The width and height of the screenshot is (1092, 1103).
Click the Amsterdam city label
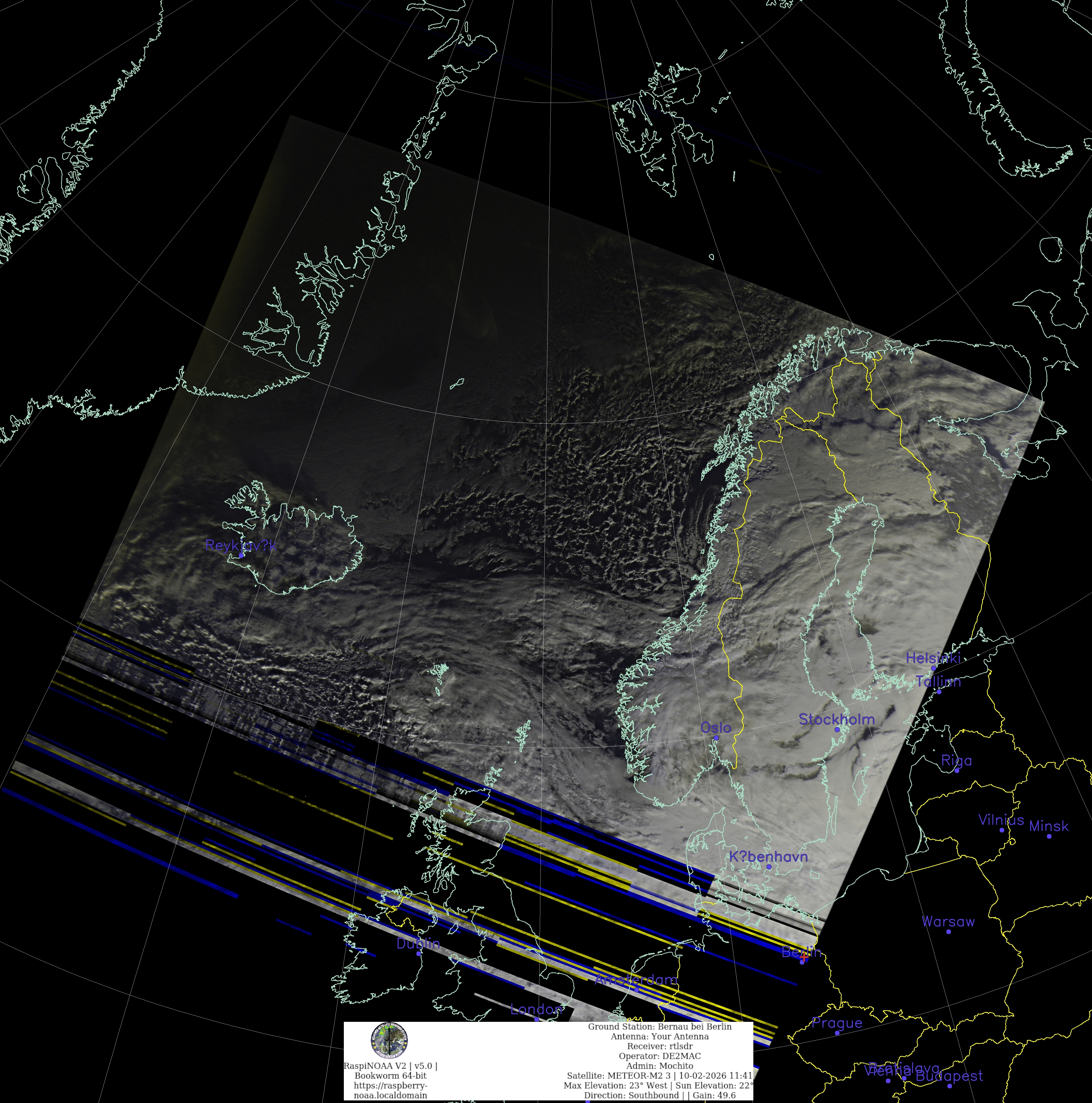point(635,980)
